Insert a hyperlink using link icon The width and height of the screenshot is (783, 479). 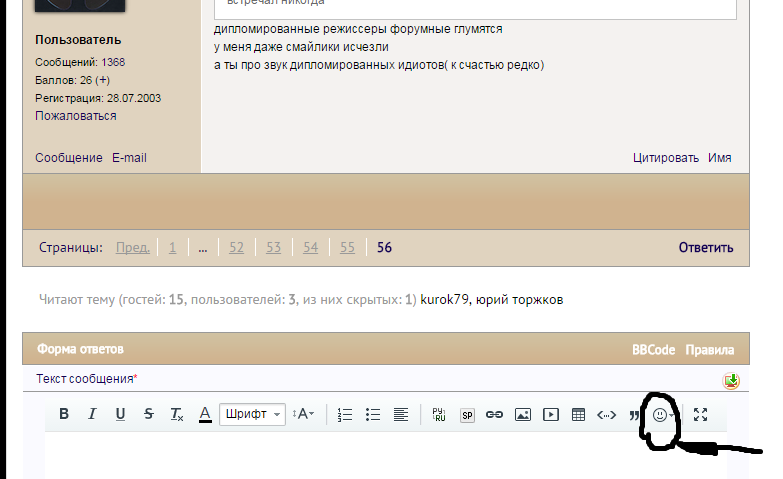pos(494,414)
